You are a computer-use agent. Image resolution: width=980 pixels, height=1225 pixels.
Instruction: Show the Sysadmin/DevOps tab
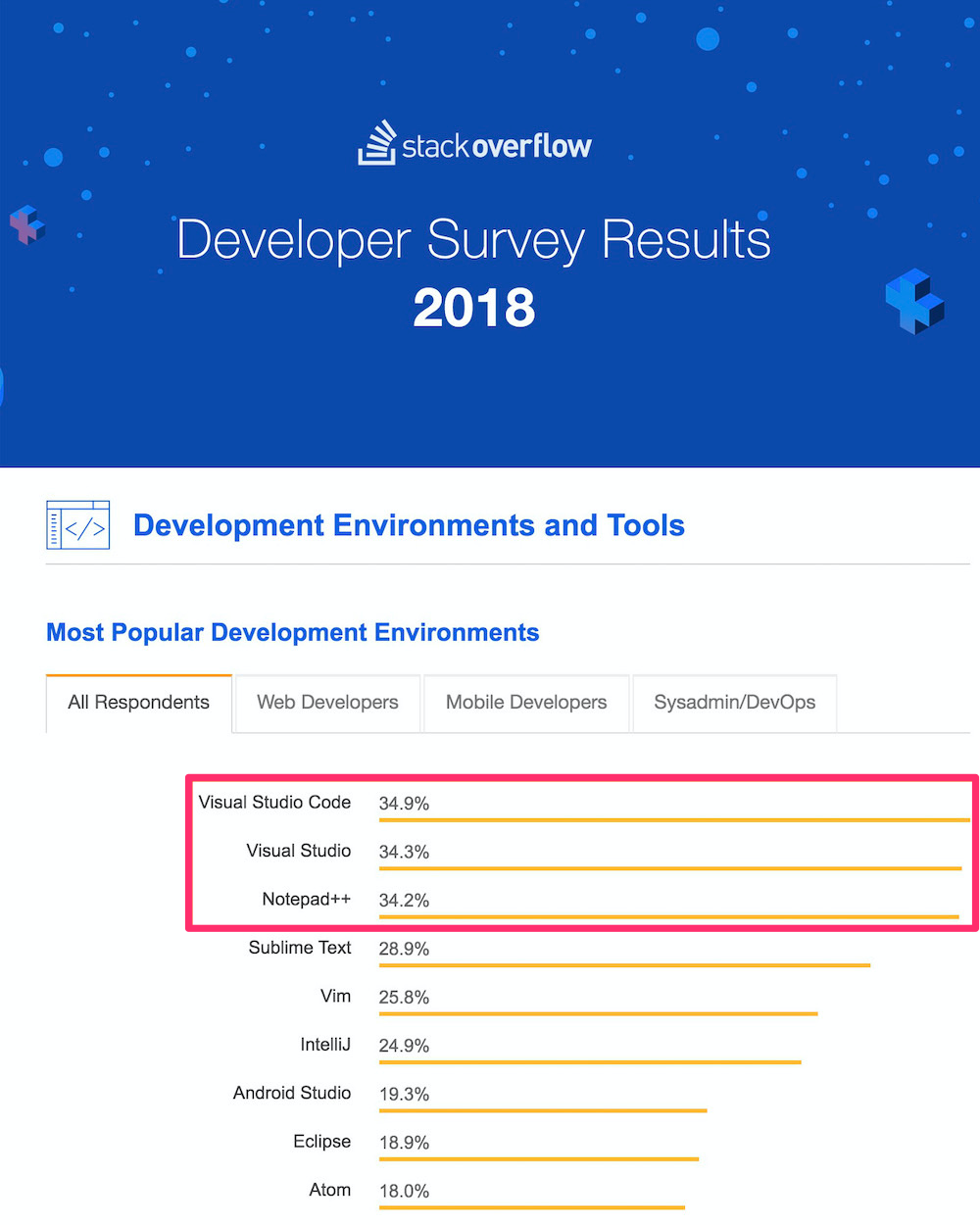735,703
